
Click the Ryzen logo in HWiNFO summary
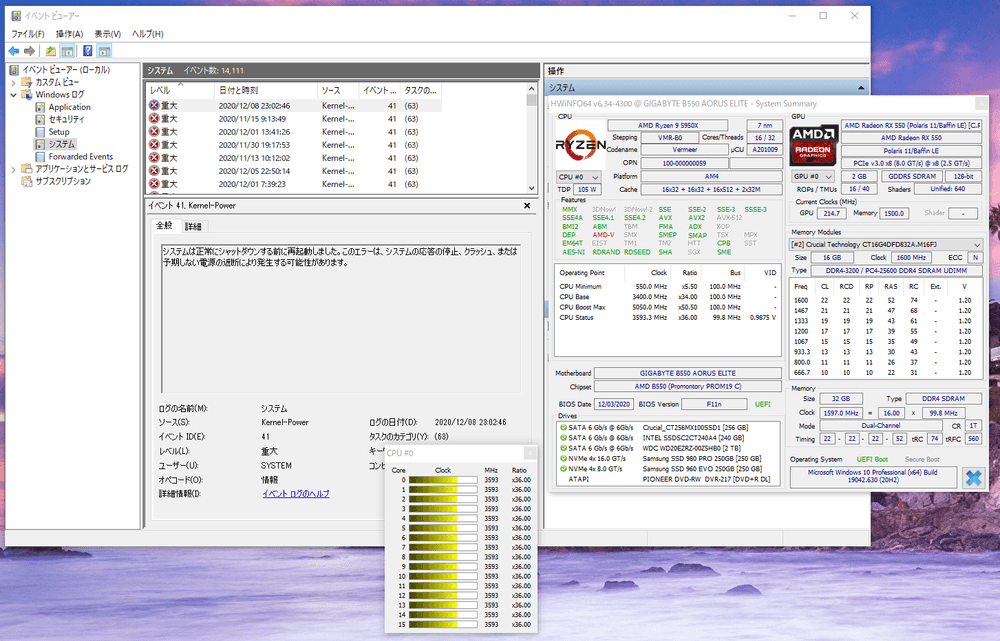(x=580, y=145)
